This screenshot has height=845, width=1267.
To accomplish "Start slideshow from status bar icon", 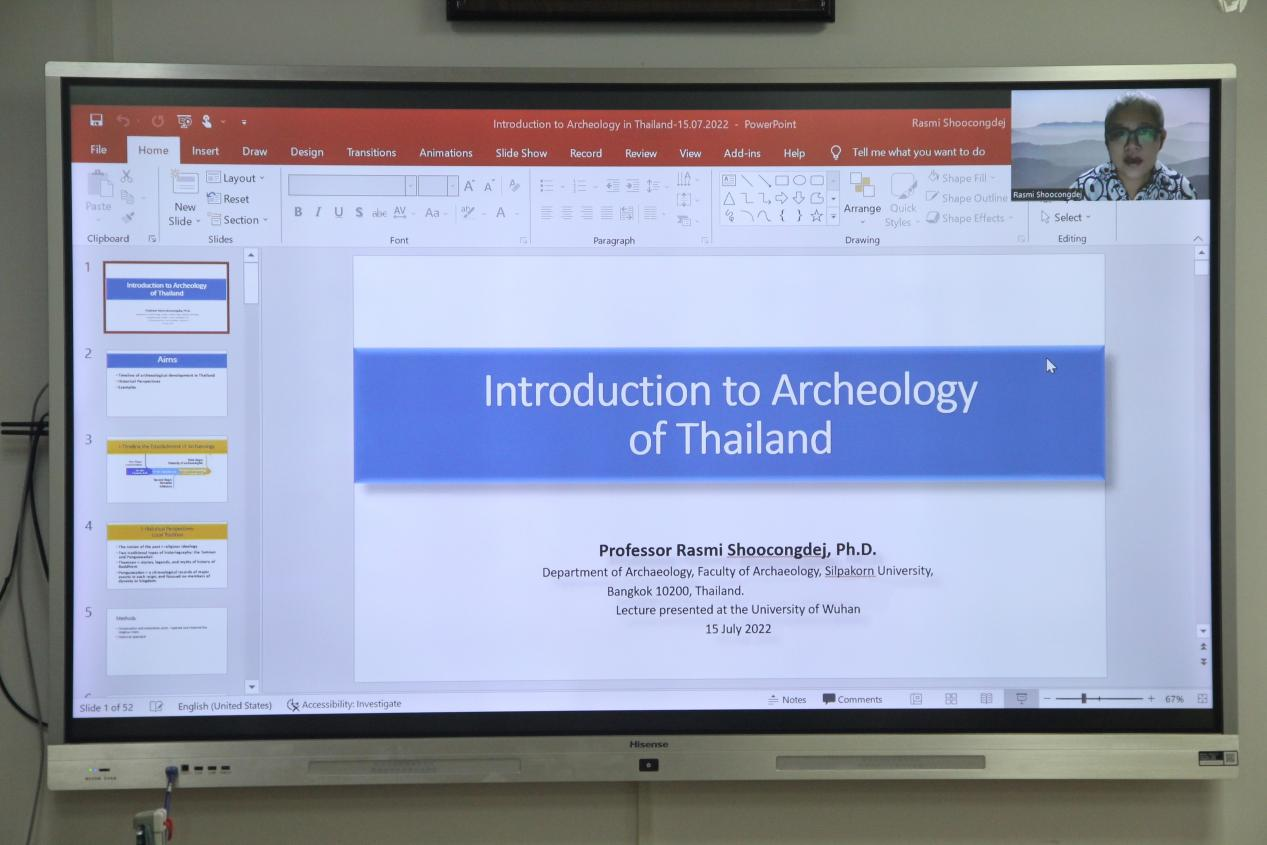I will (x=1021, y=699).
